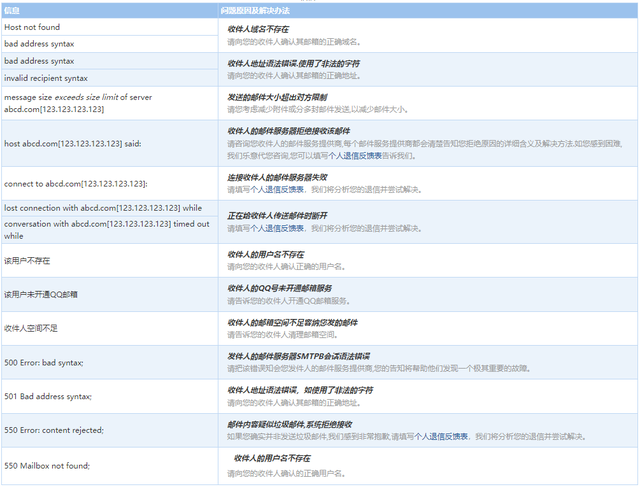640x487 pixels.
Task: Click the '550 Mailbox not found;' cell
Action: [x=47, y=465]
